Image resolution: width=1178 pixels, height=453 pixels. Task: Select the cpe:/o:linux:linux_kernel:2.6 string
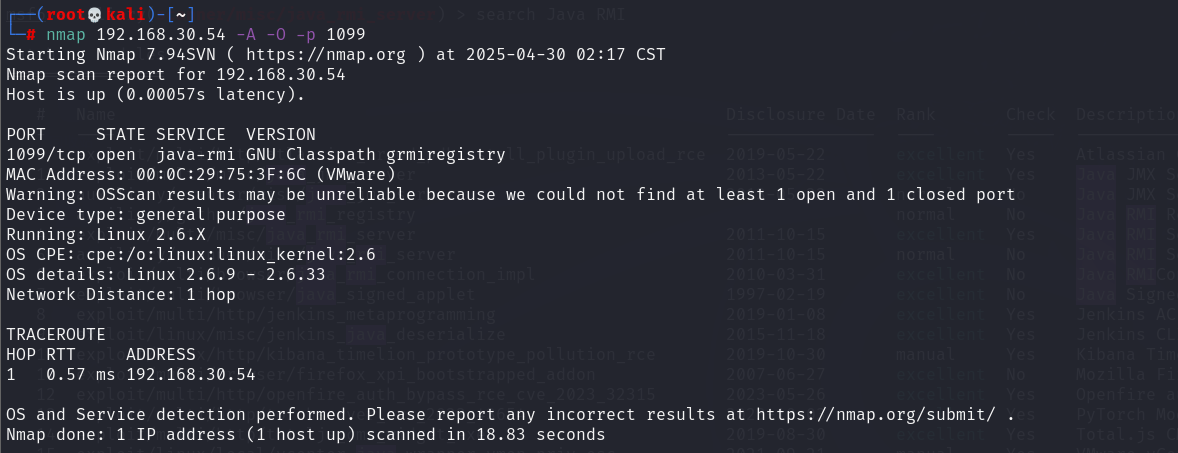[231, 255]
